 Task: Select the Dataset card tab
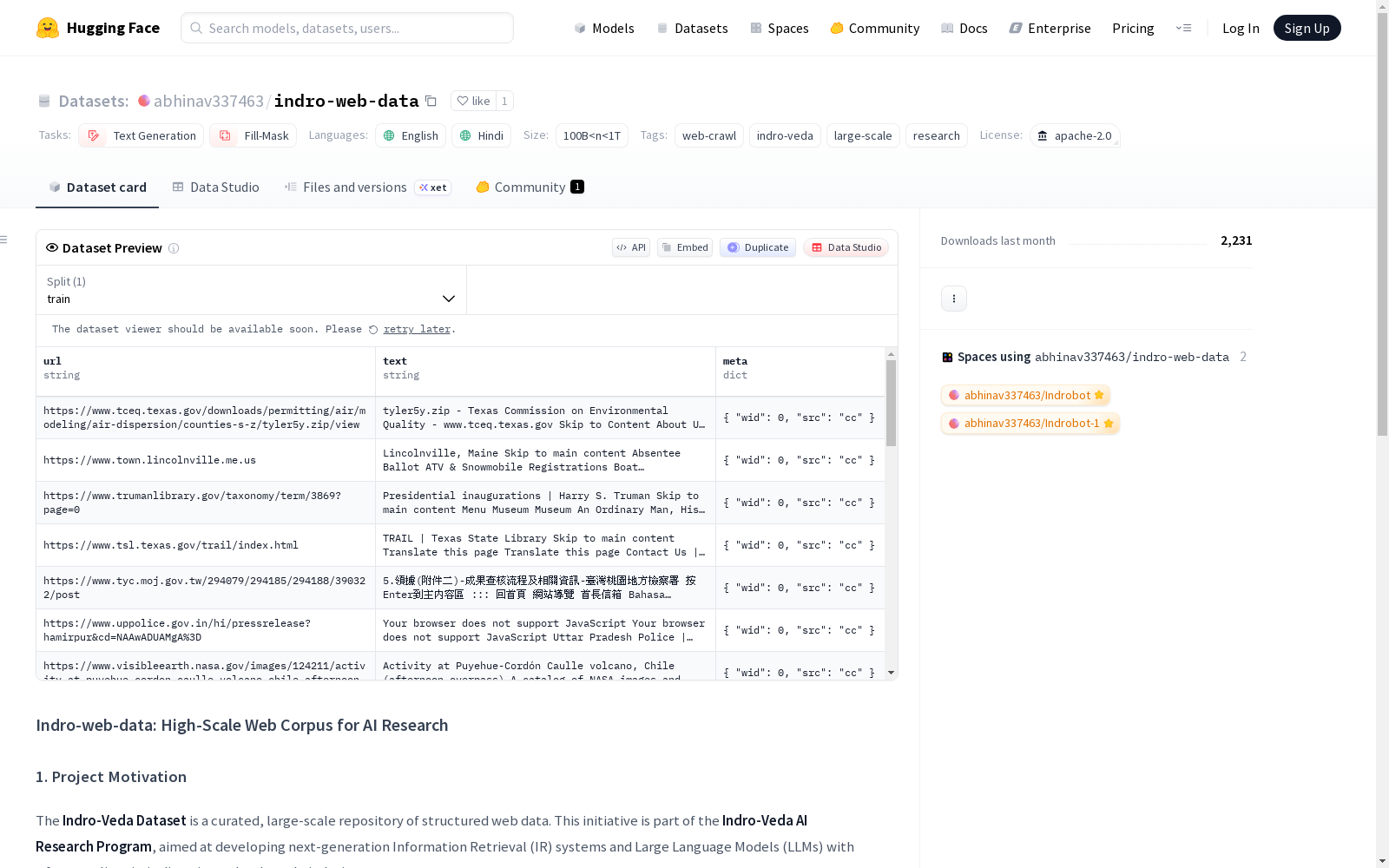click(97, 187)
